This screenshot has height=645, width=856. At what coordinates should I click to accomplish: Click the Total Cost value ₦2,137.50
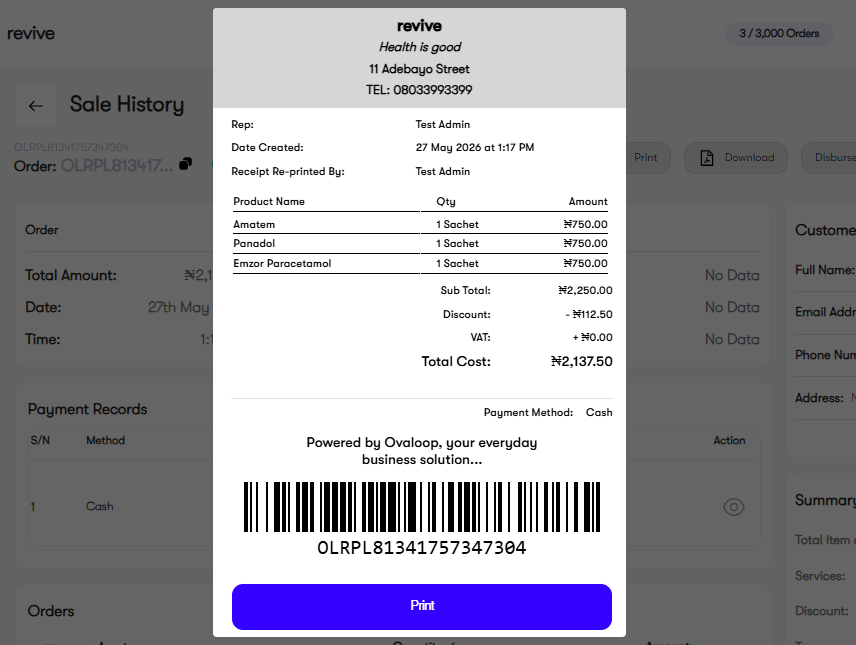(581, 362)
